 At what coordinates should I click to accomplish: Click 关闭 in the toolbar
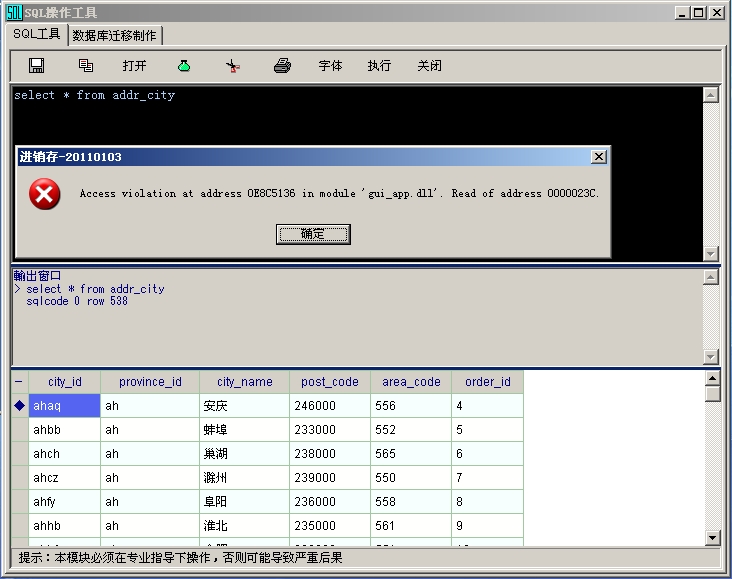coord(429,66)
